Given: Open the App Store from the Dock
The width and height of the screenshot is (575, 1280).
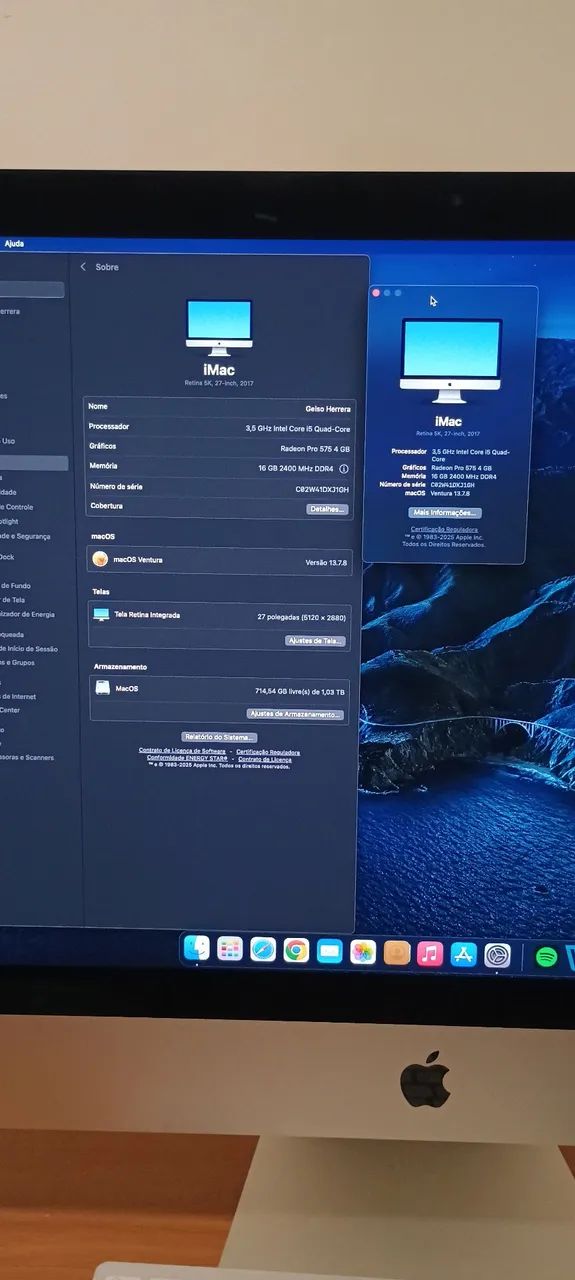Looking at the screenshot, I should [x=464, y=955].
